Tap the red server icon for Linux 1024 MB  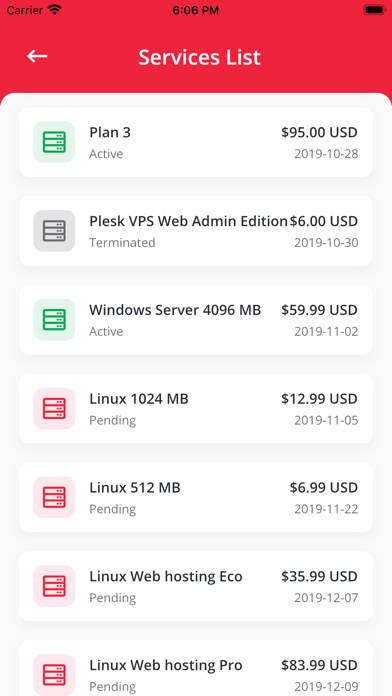coord(54,408)
